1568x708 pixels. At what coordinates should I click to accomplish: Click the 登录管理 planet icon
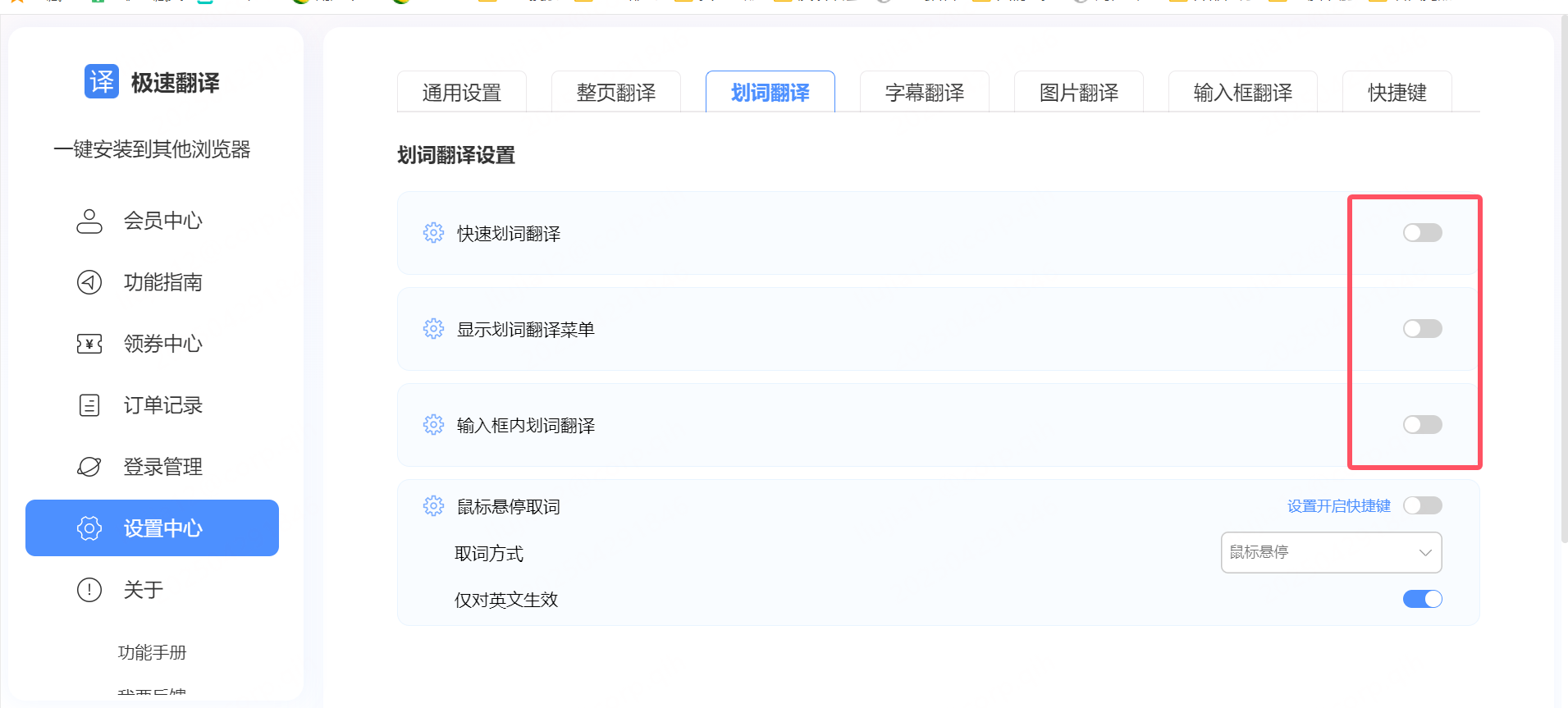click(x=89, y=467)
